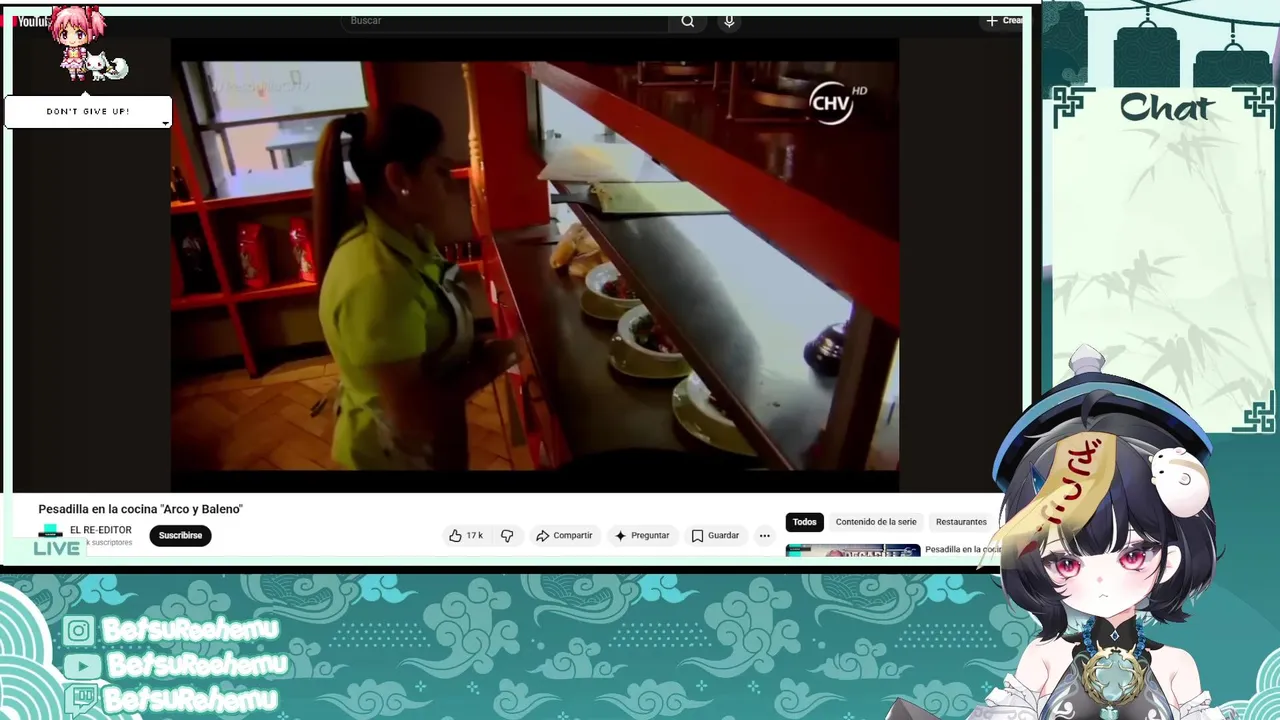Save the video with Guardar
The image size is (1280, 720).
[x=716, y=536]
